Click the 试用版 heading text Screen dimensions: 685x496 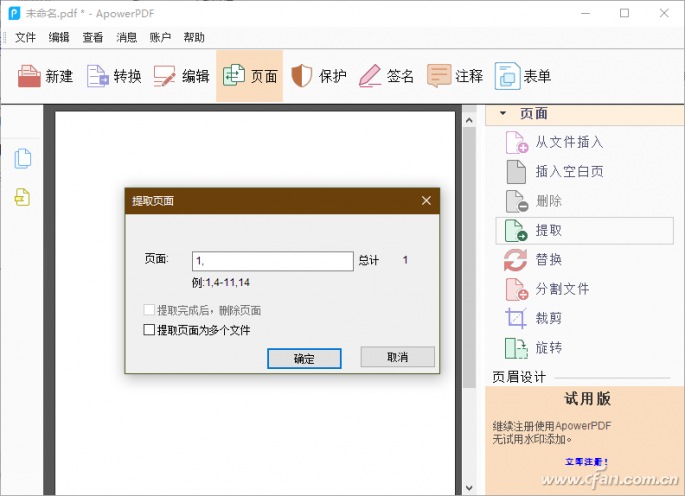click(587, 399)
